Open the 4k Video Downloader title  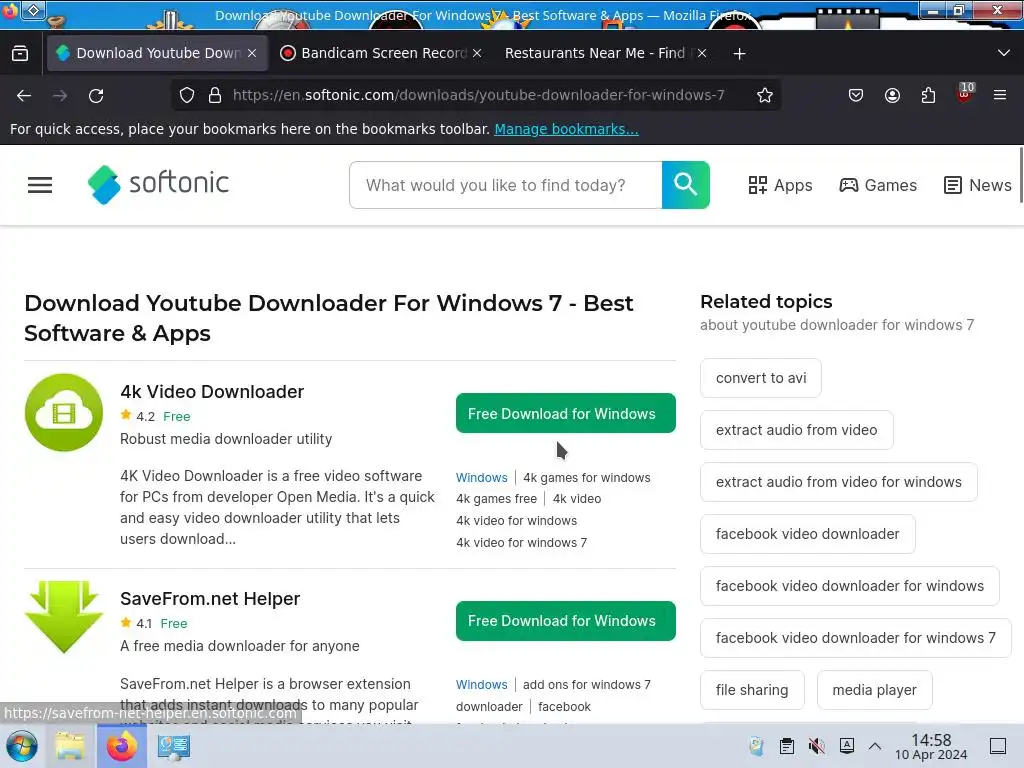click(212, 392)
